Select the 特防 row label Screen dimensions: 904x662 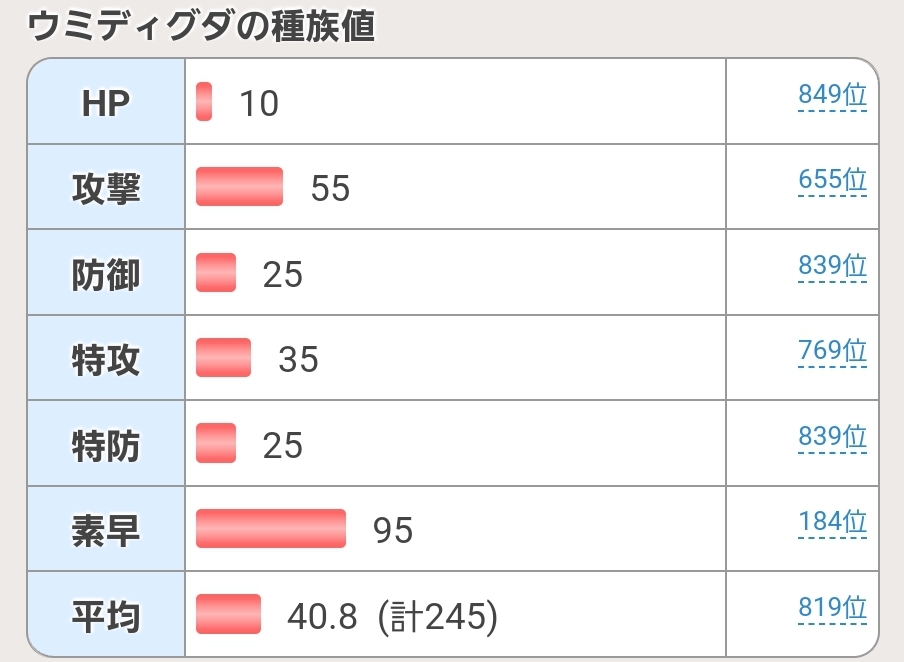pos(106,445)
